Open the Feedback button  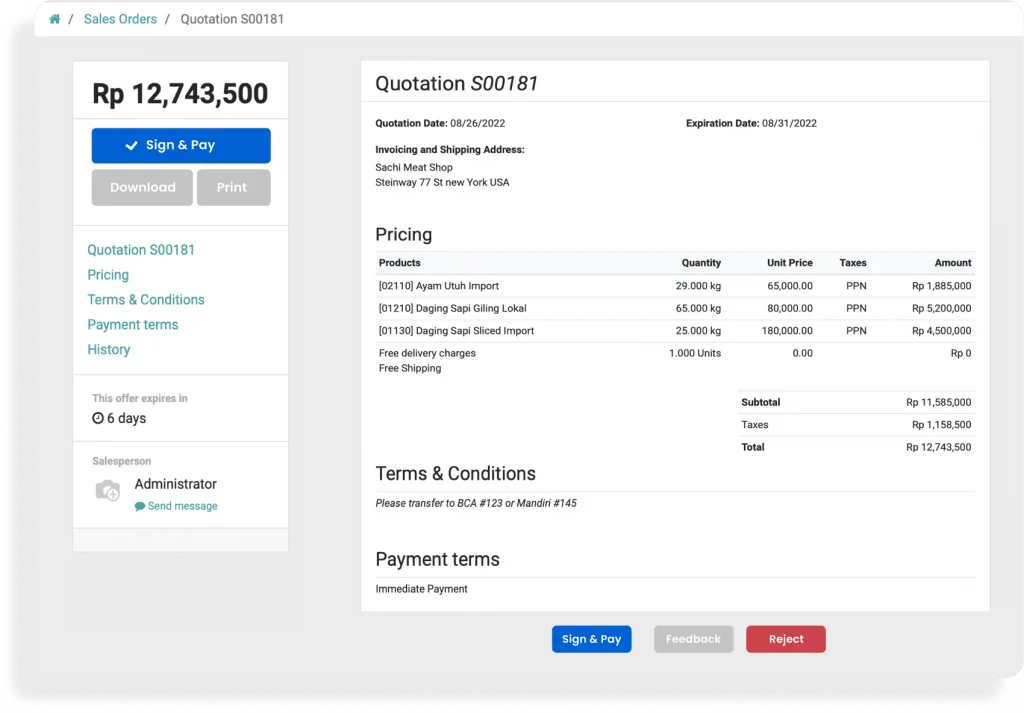693,639
